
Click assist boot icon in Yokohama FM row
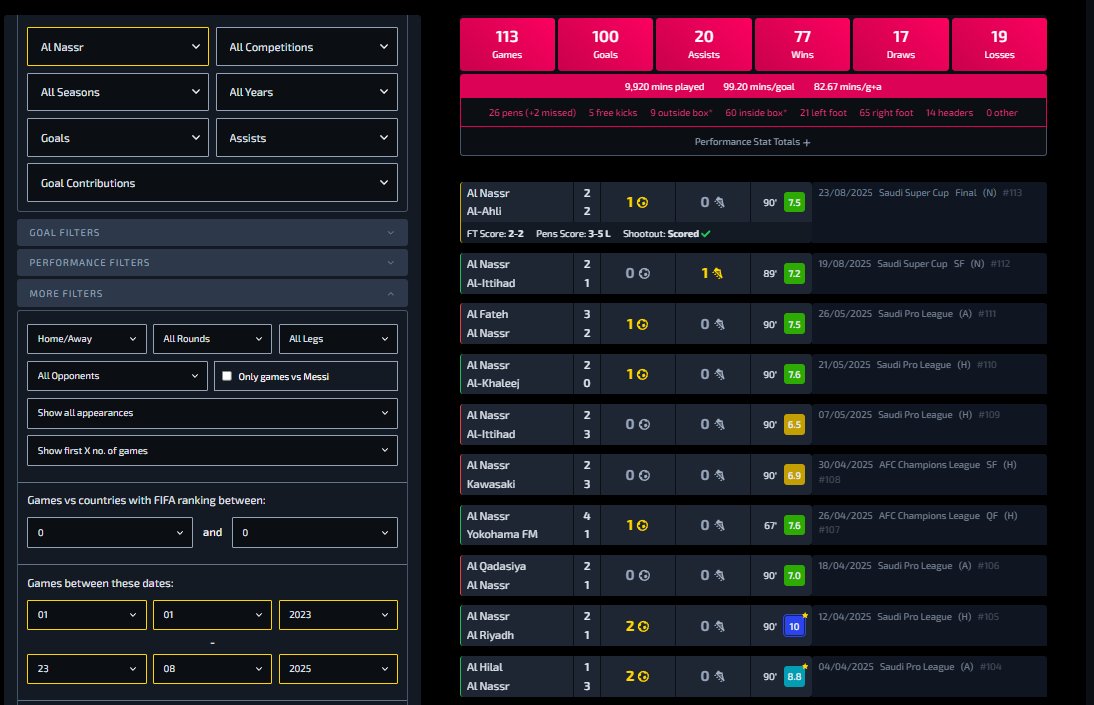tap(719, 526)
